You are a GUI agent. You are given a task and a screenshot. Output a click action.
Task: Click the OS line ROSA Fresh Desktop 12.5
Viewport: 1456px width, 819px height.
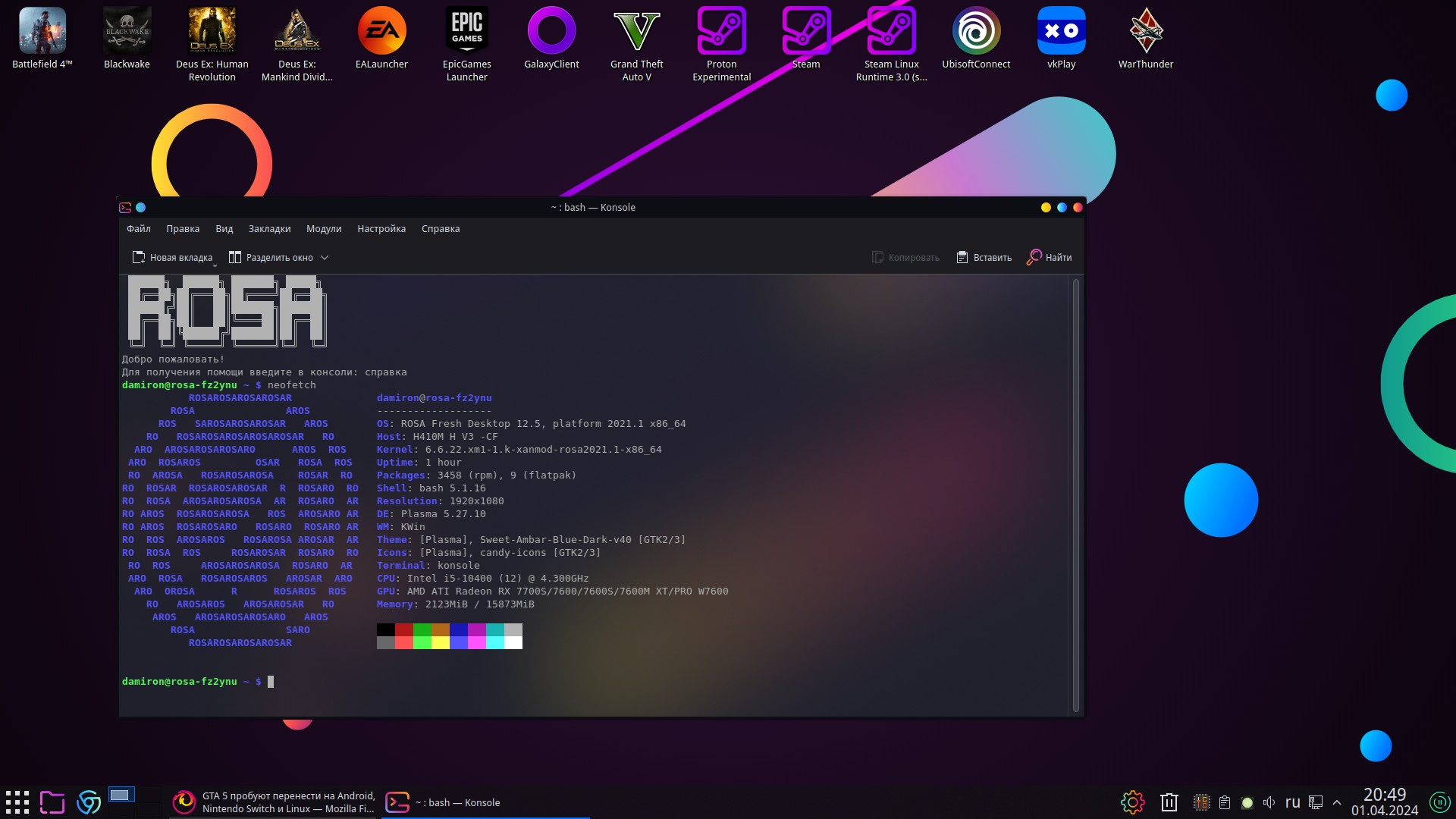[x=532, y=424]
